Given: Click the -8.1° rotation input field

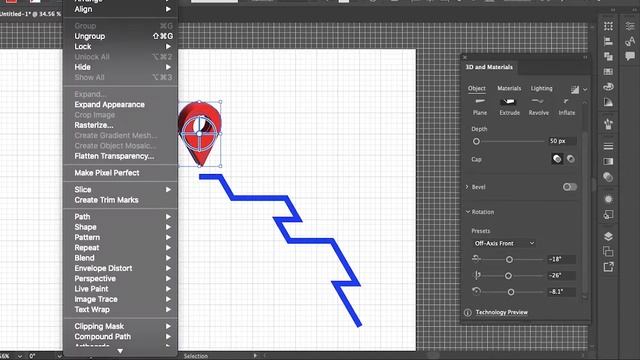Looking at the screenshot, I should (x=561, y=292).
